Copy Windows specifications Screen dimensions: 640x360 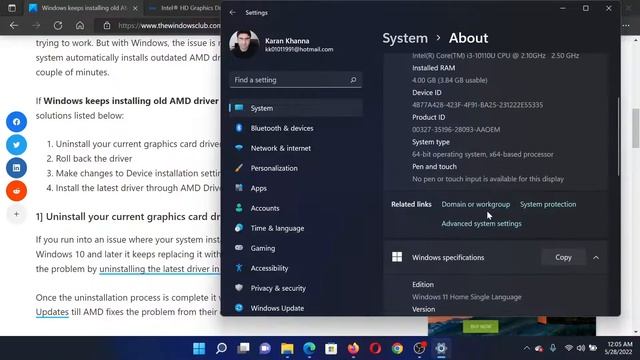pos(563,258)
